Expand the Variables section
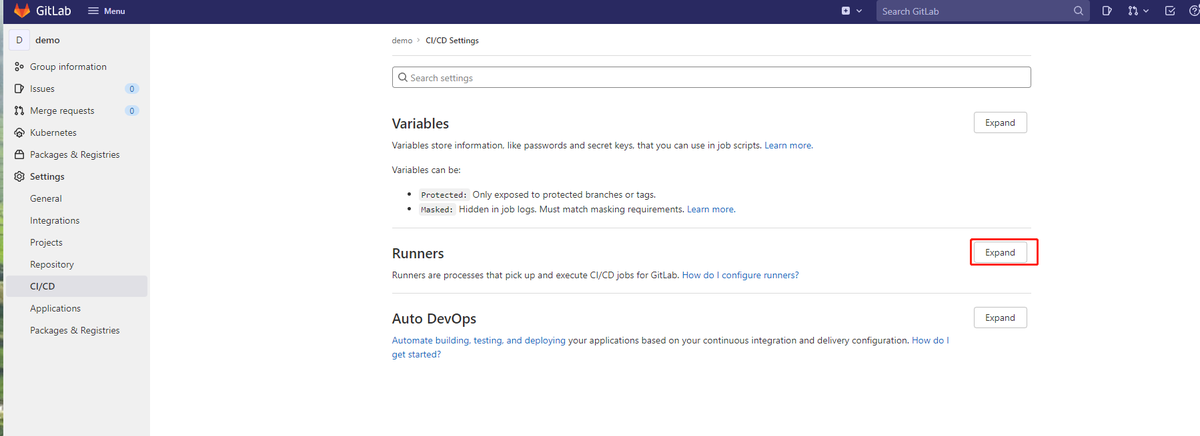This screenshot has height=436, width=1200. (1000, 123)
